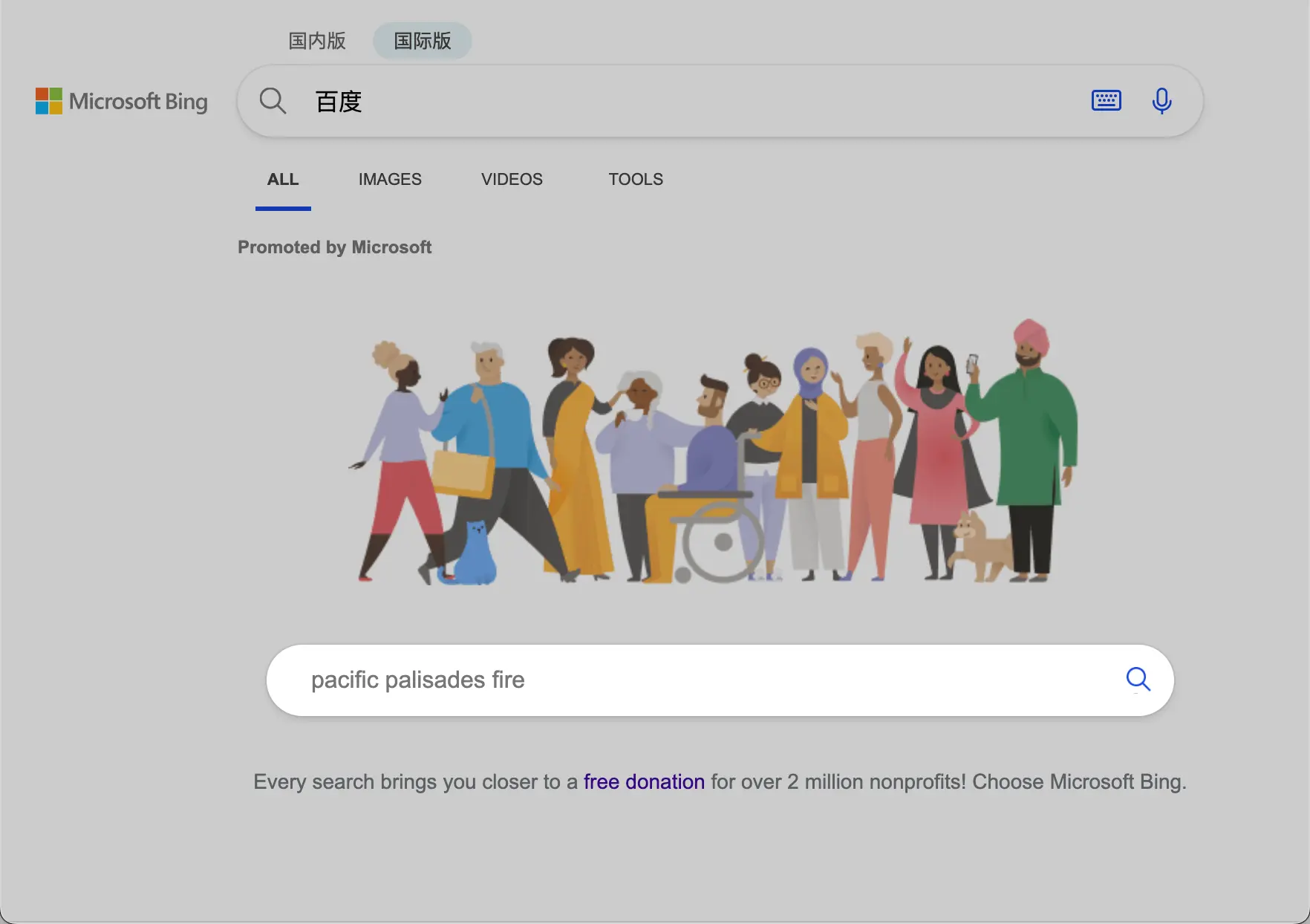Switch to 国内版 domestic version

point(317,41)
